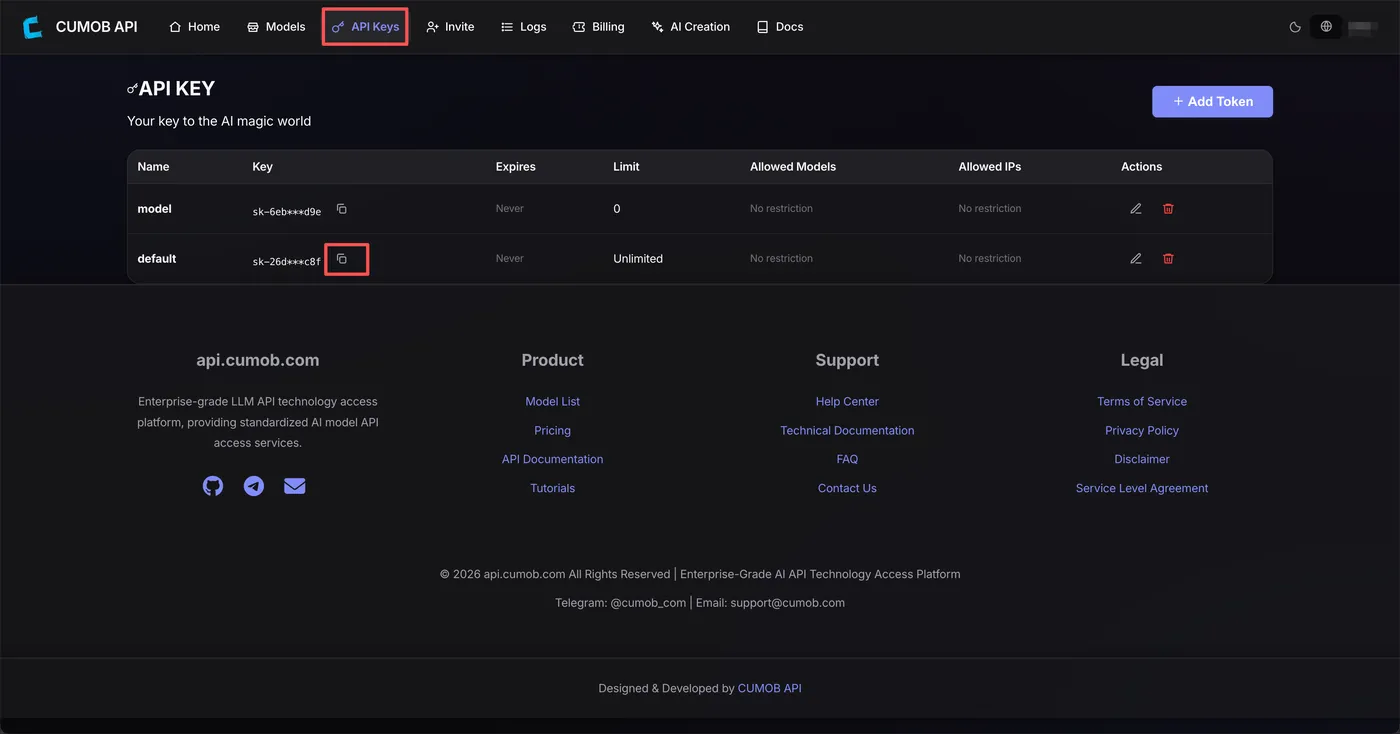The width and height of the screenshot is (1400, 734).
Task: Open the GitHub icon in the footer
Action: pos(213,486)
